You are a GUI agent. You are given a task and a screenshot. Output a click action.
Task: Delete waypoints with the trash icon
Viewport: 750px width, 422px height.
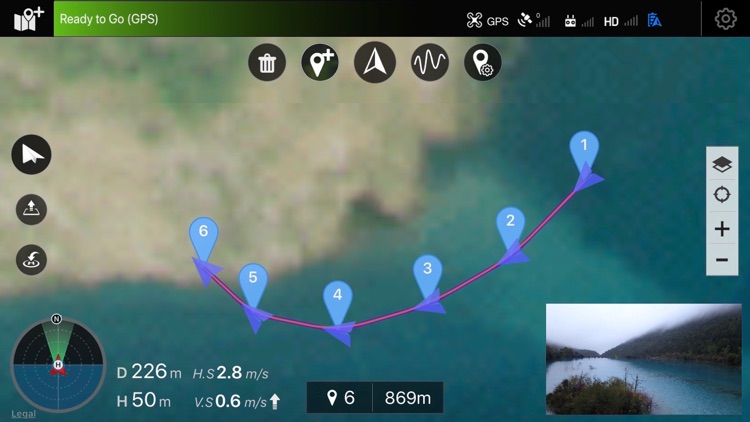pos(267,62)
